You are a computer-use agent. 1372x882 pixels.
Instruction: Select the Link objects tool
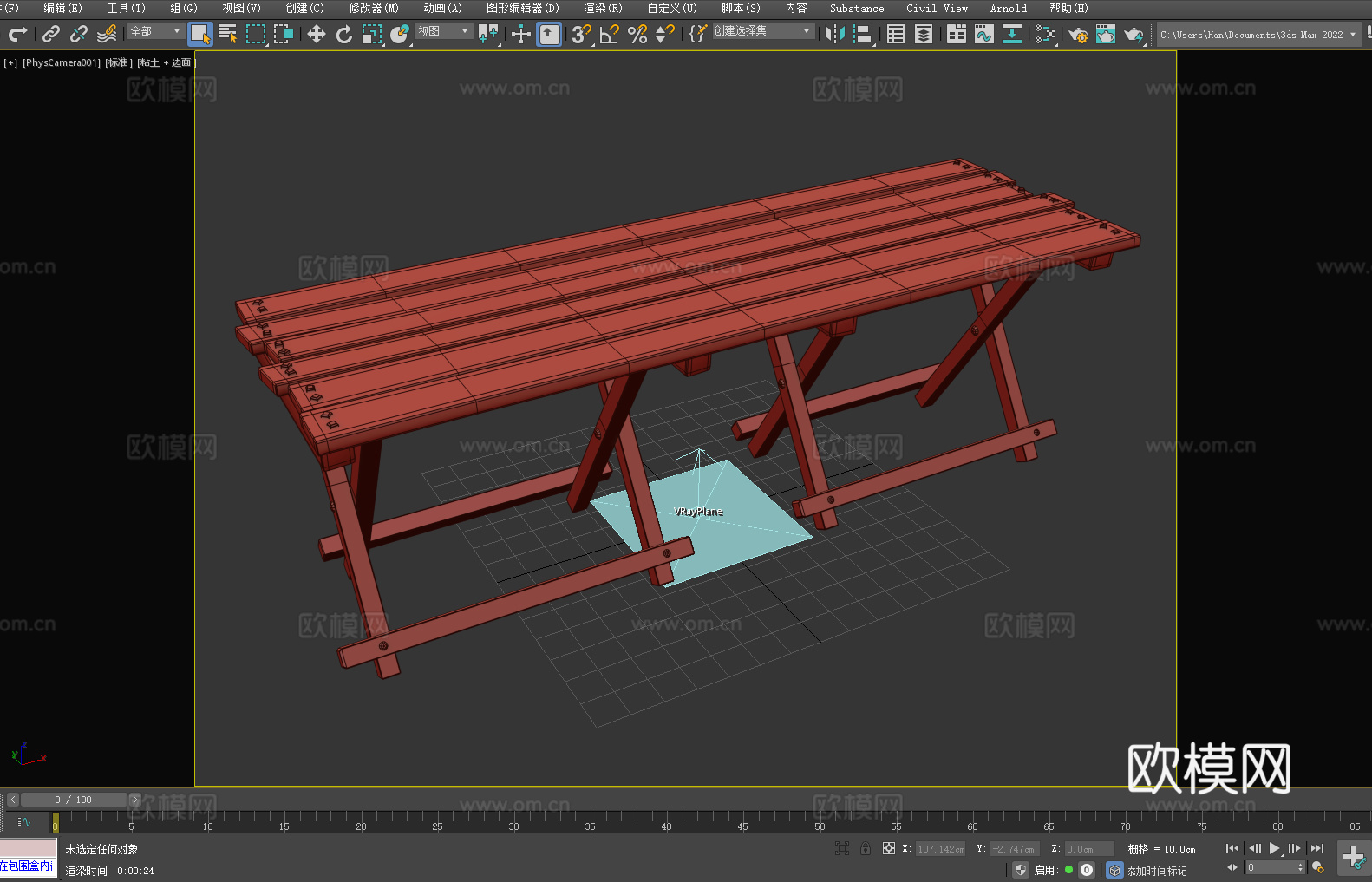[51, 34]
